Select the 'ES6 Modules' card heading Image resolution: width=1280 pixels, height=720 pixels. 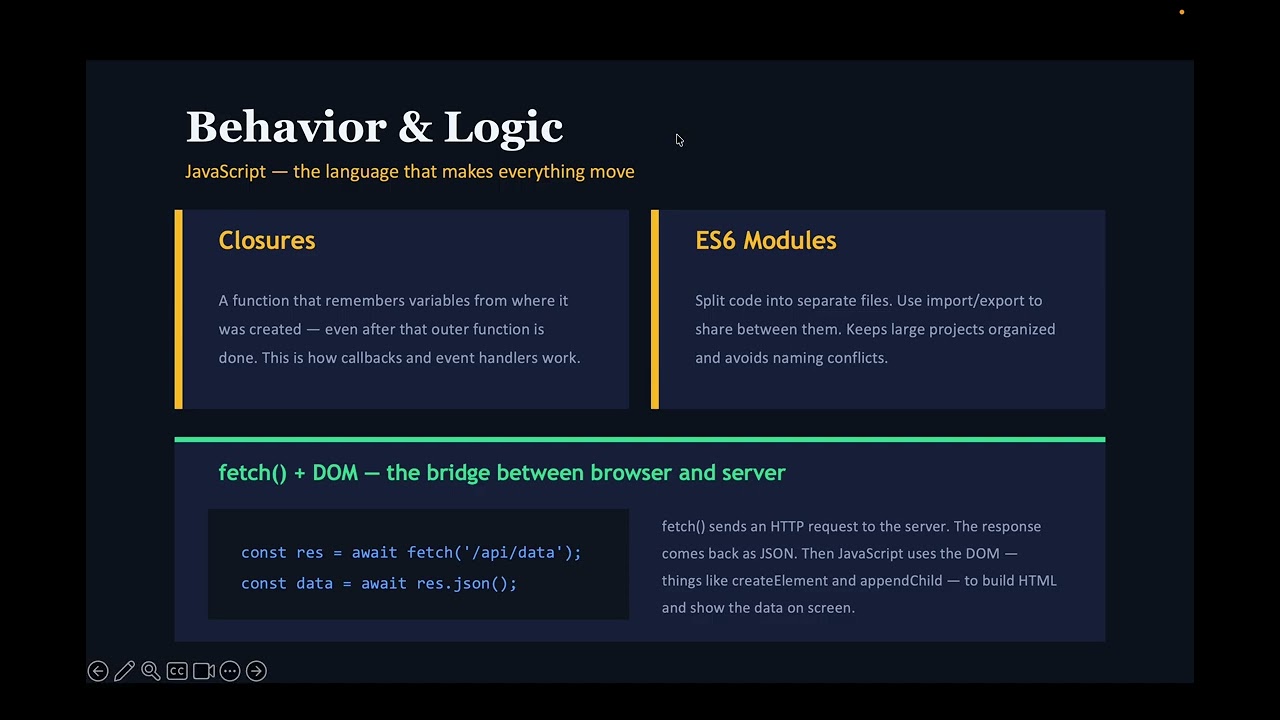point(766,240)
